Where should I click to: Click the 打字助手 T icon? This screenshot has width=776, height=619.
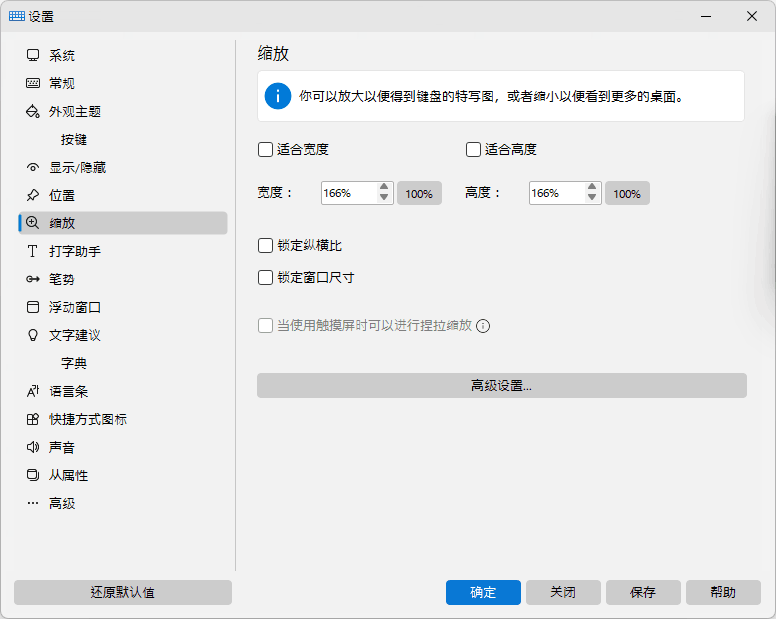(33, 251)
